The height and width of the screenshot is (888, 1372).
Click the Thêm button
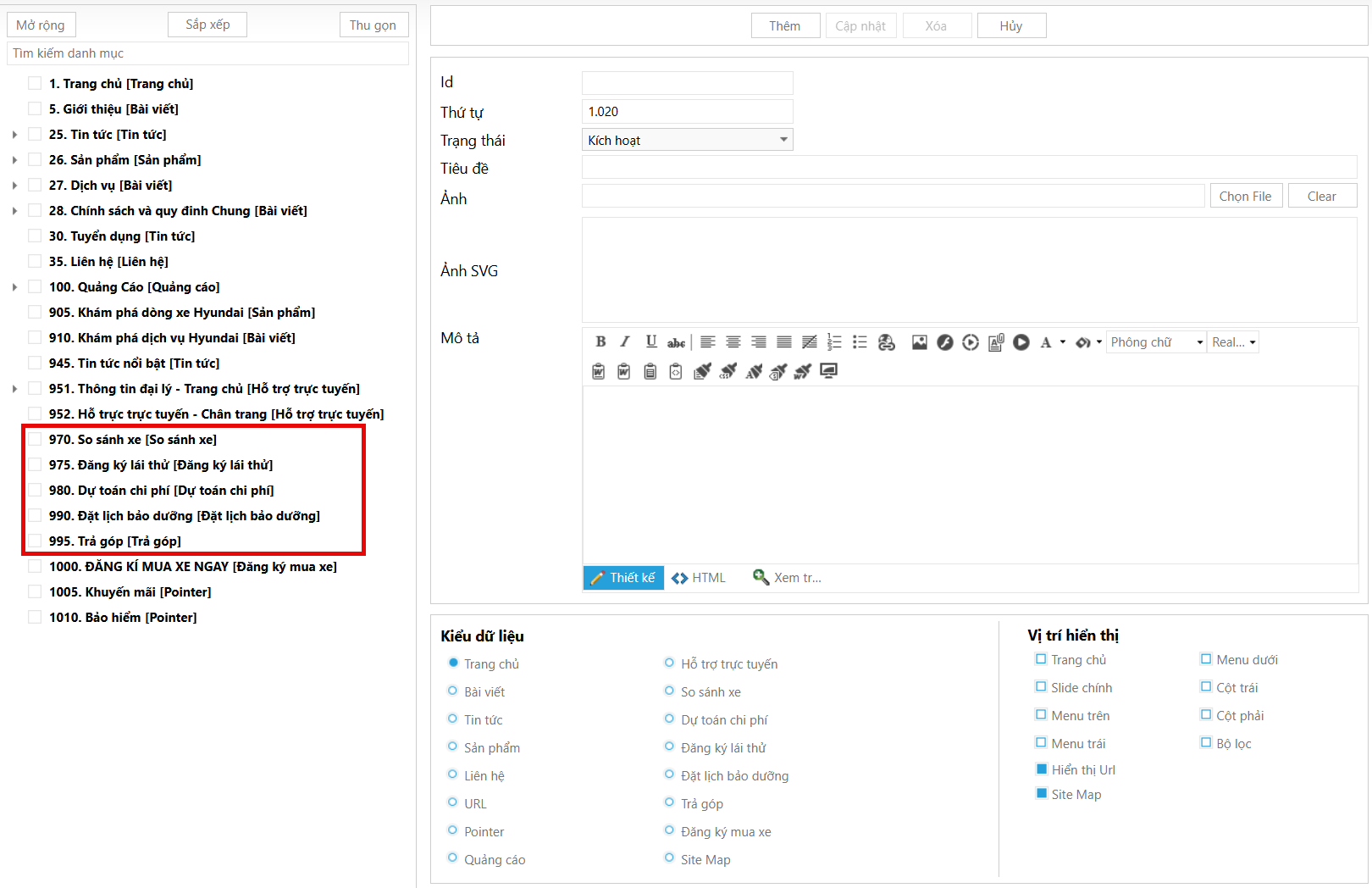pyautogui.click(x=785, y=26)
